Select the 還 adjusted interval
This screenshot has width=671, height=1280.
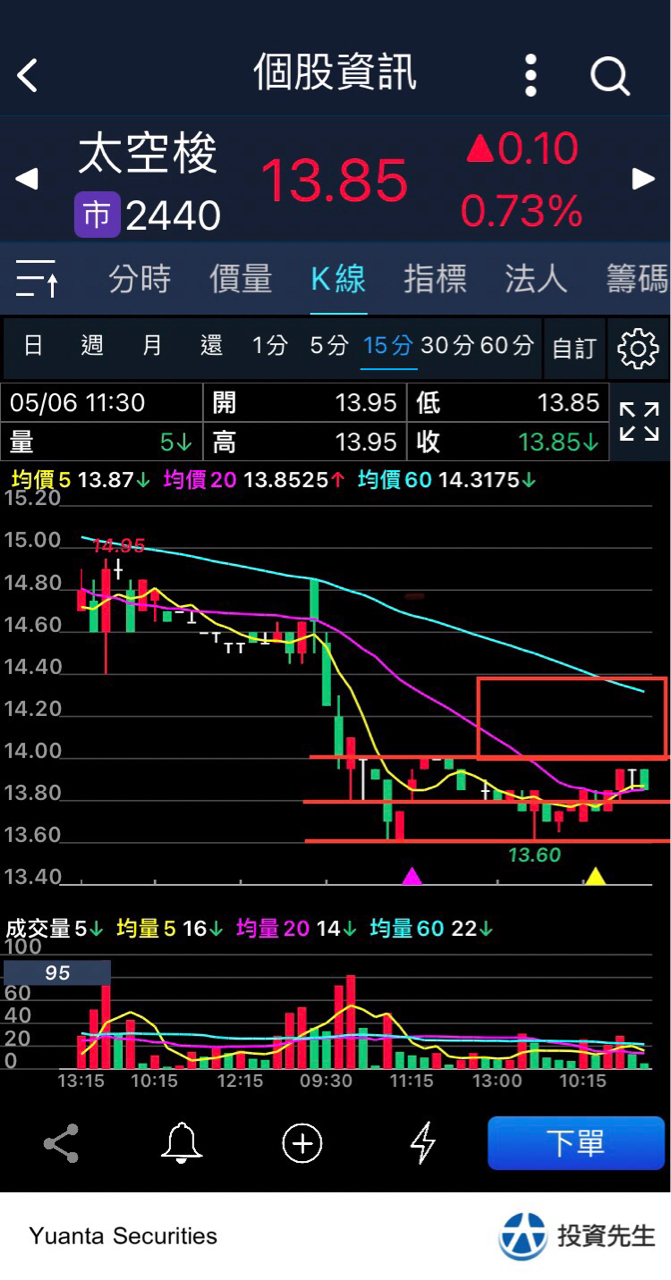(211, 346)
